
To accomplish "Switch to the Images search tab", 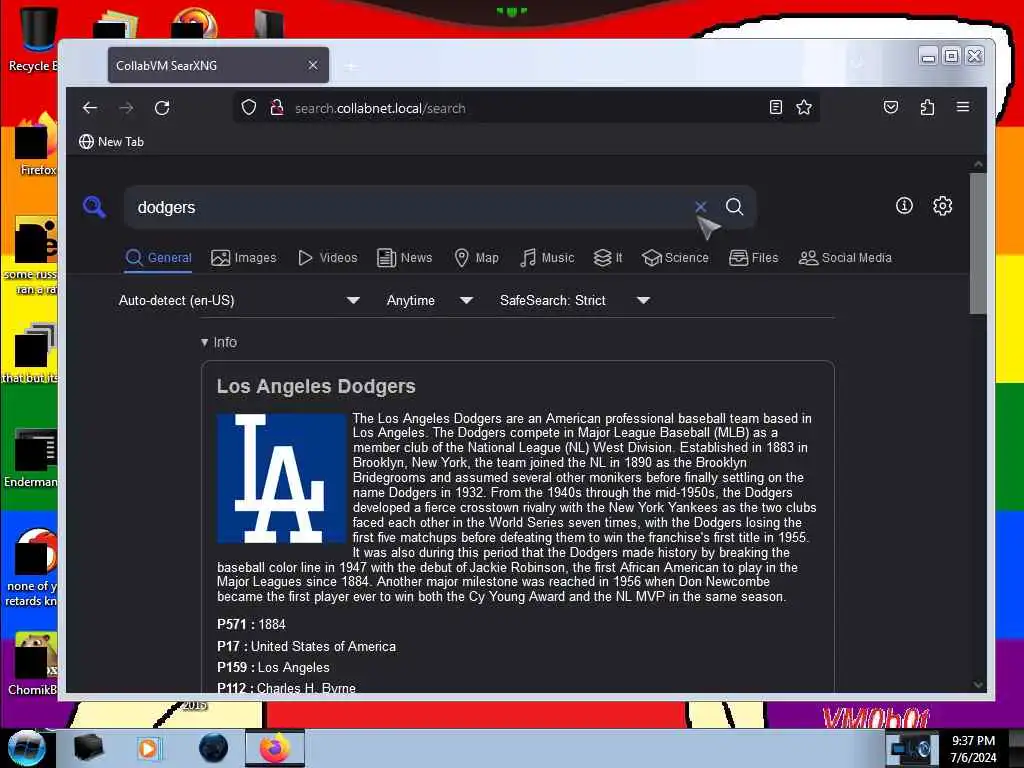I will click(x=244, y=257).
